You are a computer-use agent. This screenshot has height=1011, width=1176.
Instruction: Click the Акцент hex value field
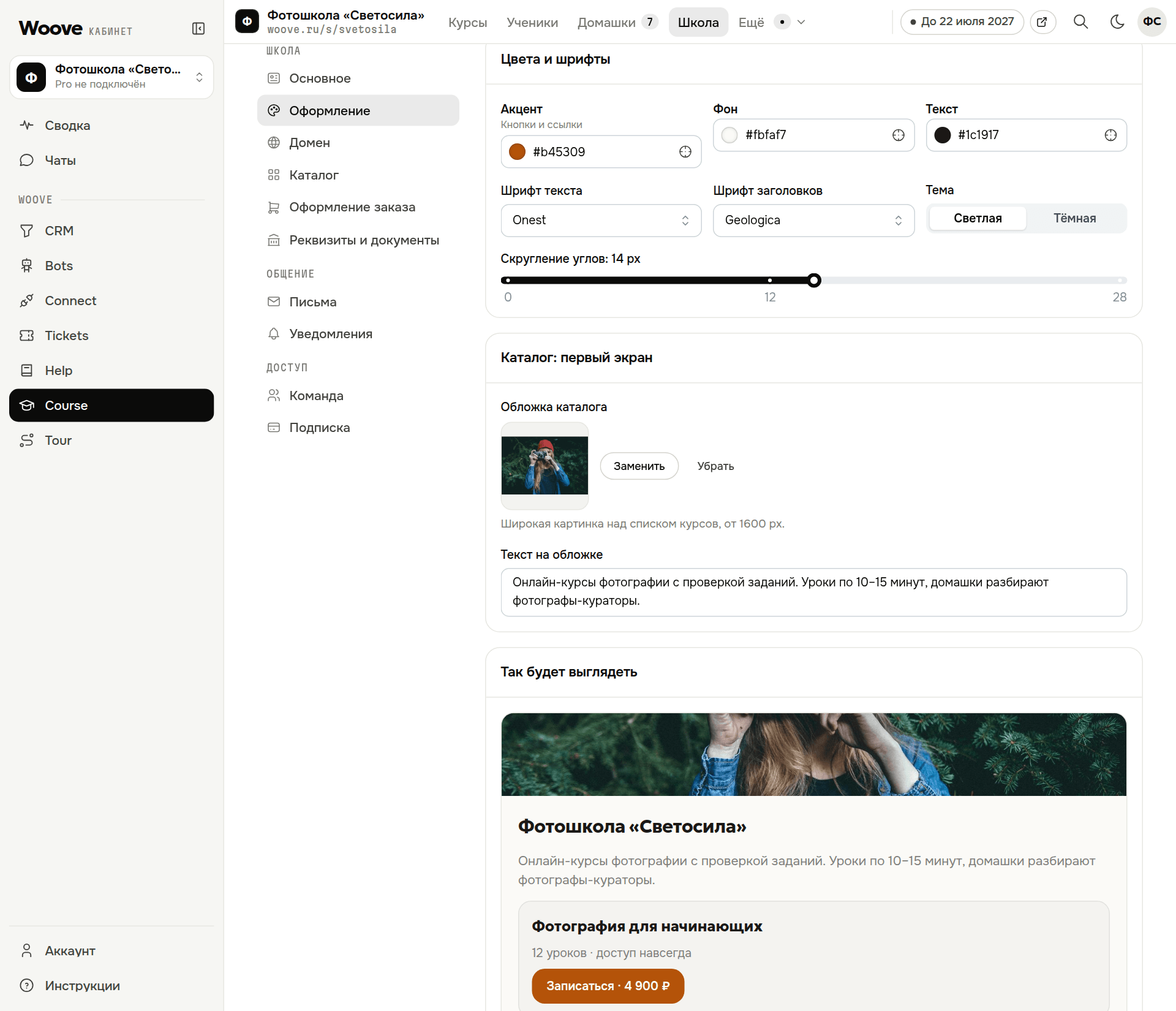tap(601, 152)
